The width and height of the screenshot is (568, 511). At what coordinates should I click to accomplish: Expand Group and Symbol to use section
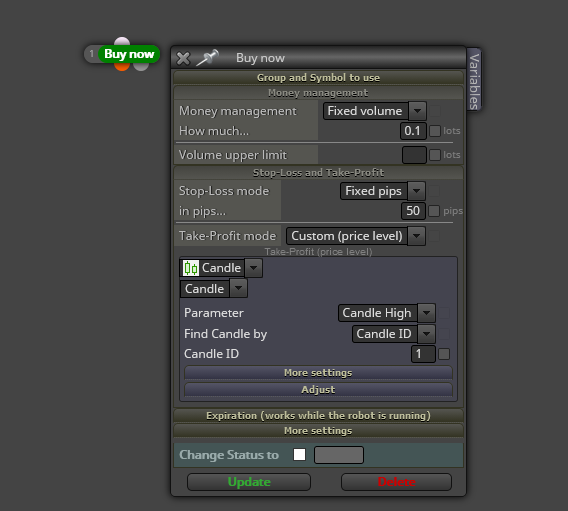(x=318, y=78)
